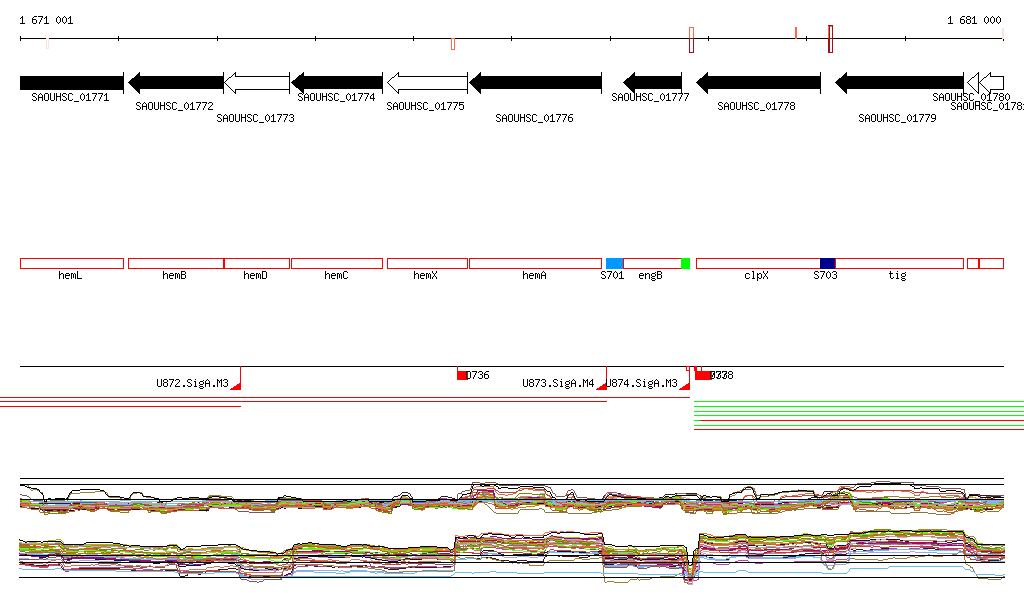Screen dimensions: 1024x611
Task: Select the dark blue S703 segment box
Action: 828,264
